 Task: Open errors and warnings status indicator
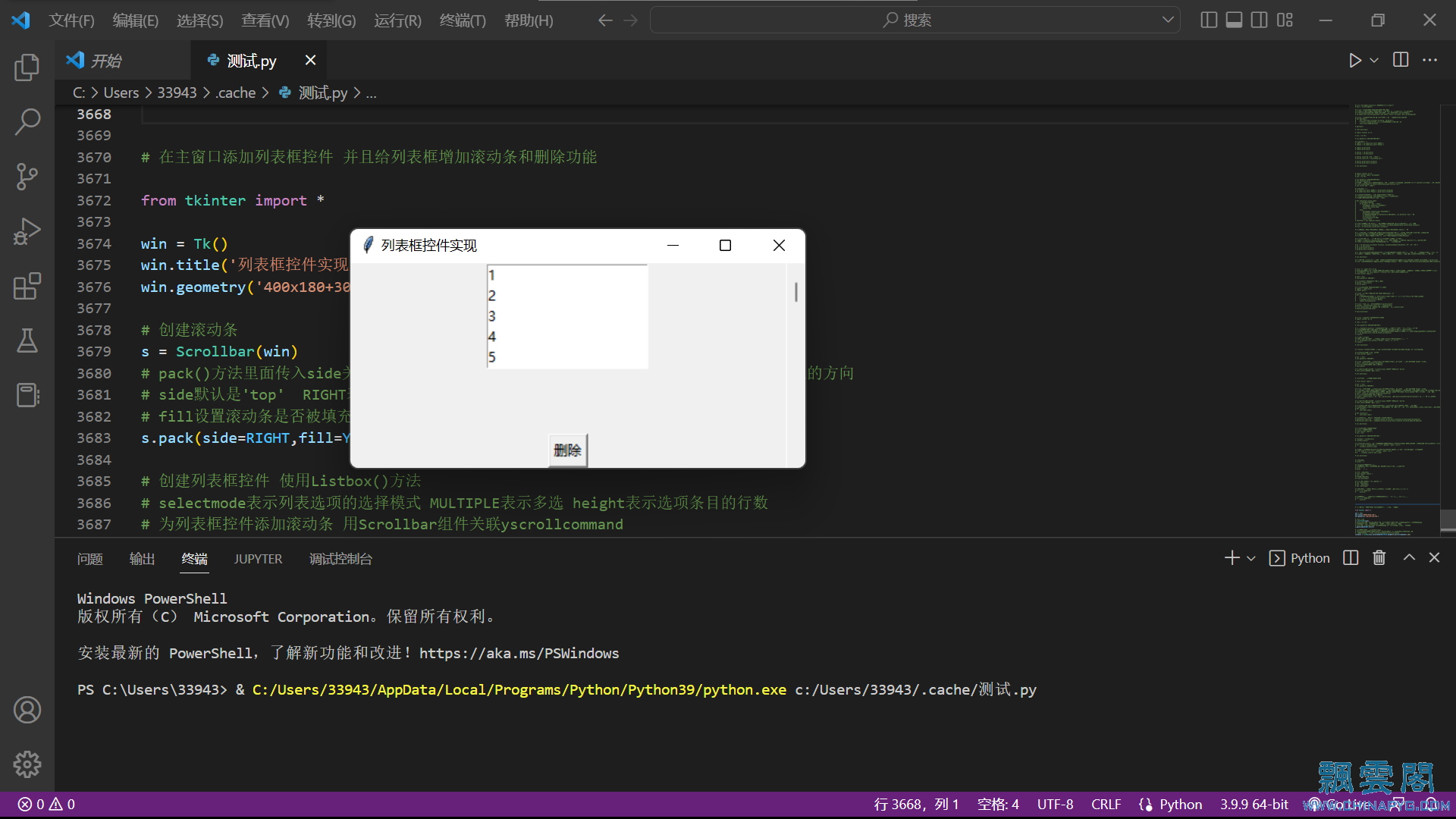(46, 805)
